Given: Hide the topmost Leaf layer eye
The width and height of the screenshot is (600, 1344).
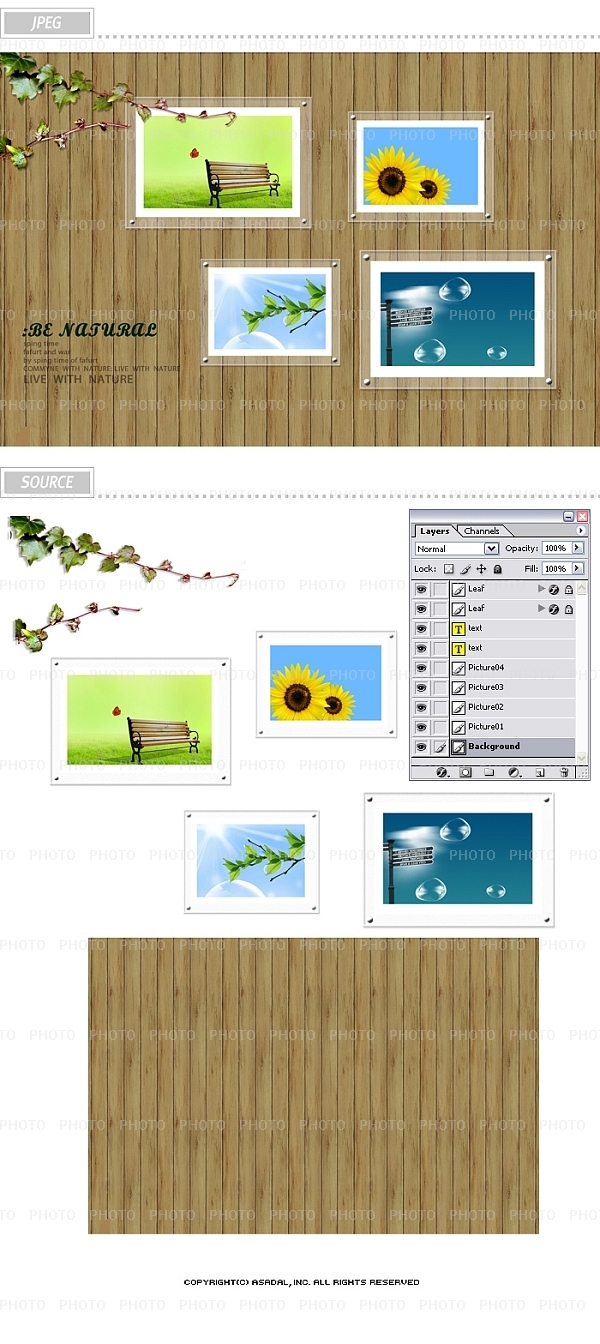Looking at the screenshot, I should coord(421,589).
